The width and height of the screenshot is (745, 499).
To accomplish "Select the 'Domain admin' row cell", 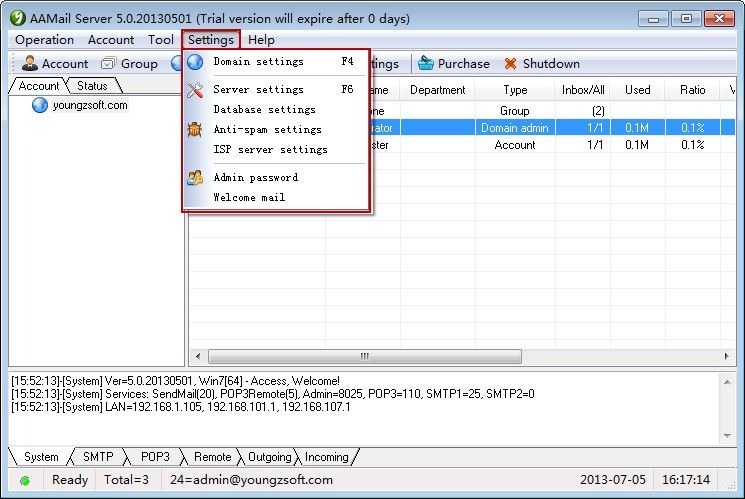I will pos(515,128).
